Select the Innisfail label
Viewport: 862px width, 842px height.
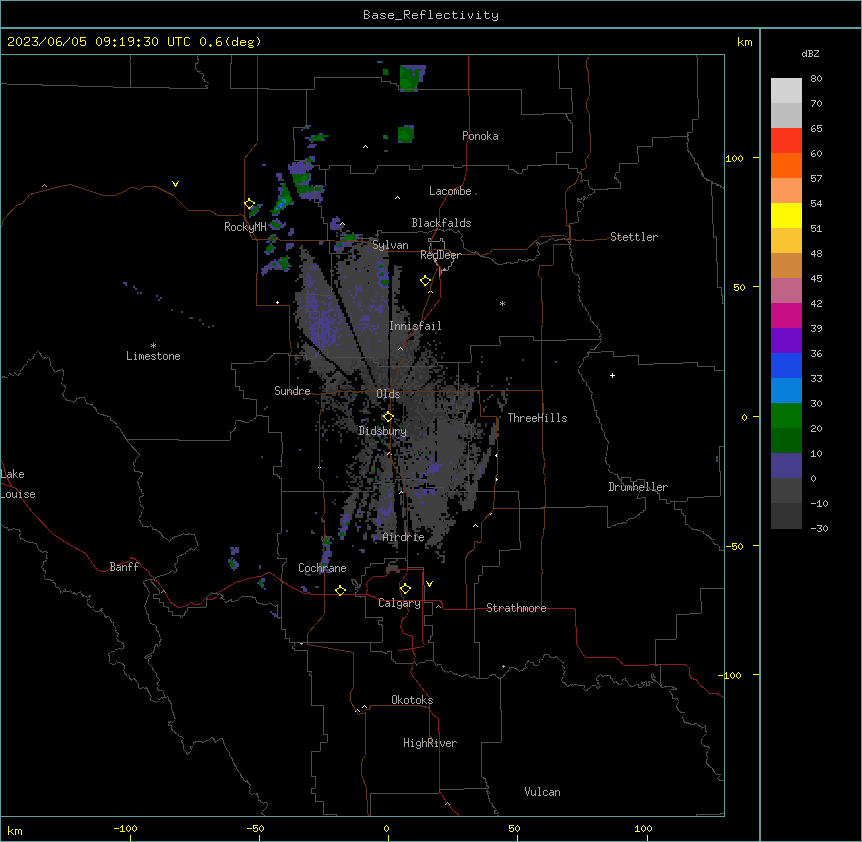[415, 326]
